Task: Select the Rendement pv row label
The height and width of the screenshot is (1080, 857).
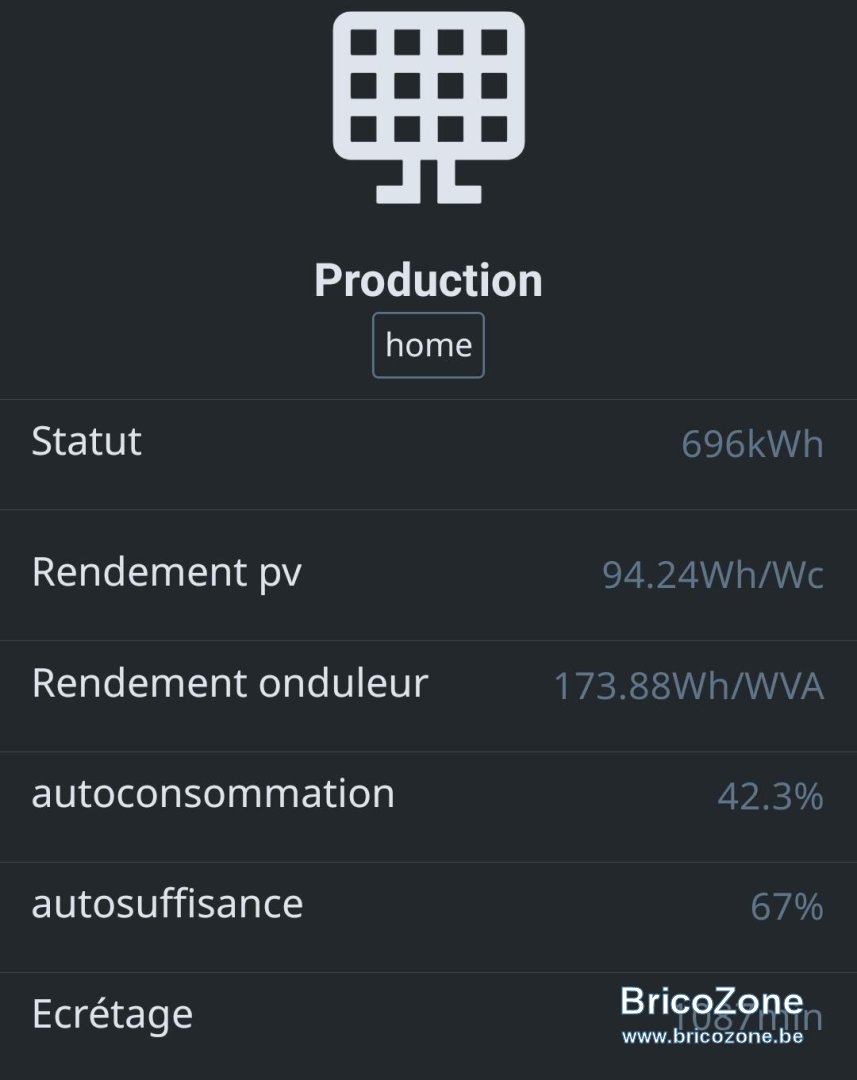Action: point(167,573)
